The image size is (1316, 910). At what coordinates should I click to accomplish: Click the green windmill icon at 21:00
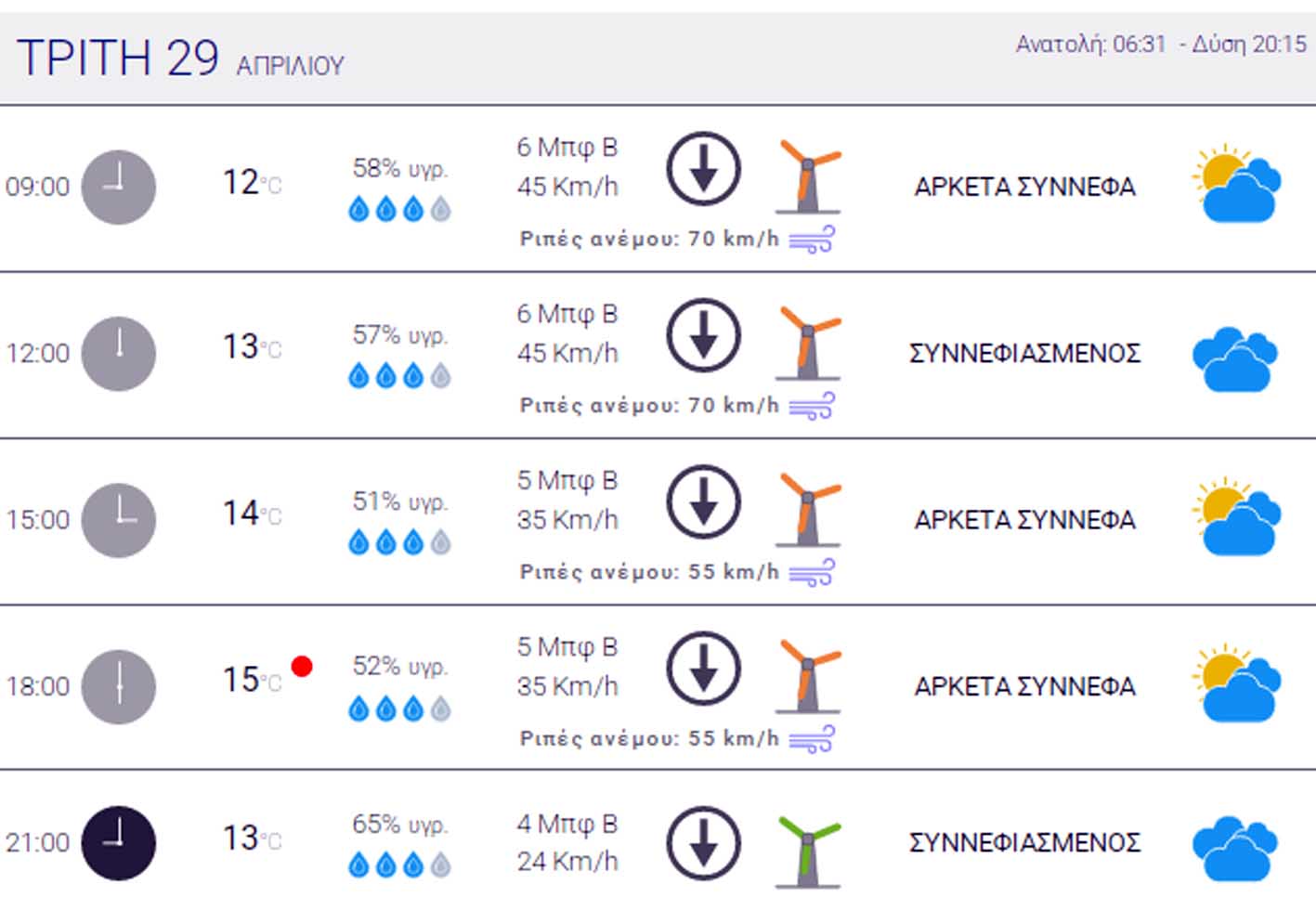pyautogui.click(x=808, y=851)
